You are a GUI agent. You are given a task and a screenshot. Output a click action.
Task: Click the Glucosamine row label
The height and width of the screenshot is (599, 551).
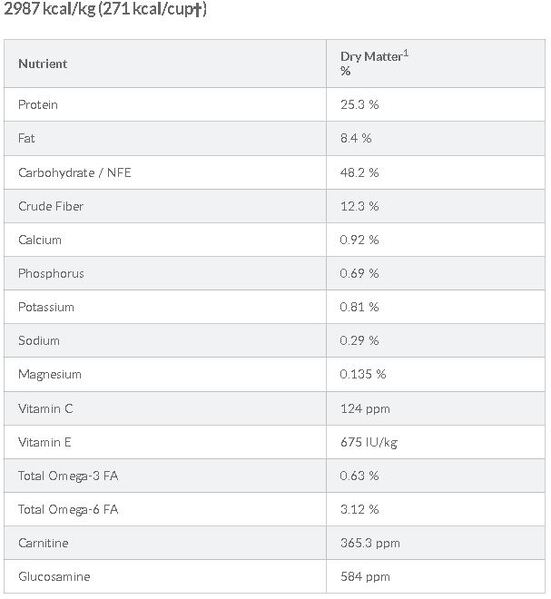tap(54, 577)
